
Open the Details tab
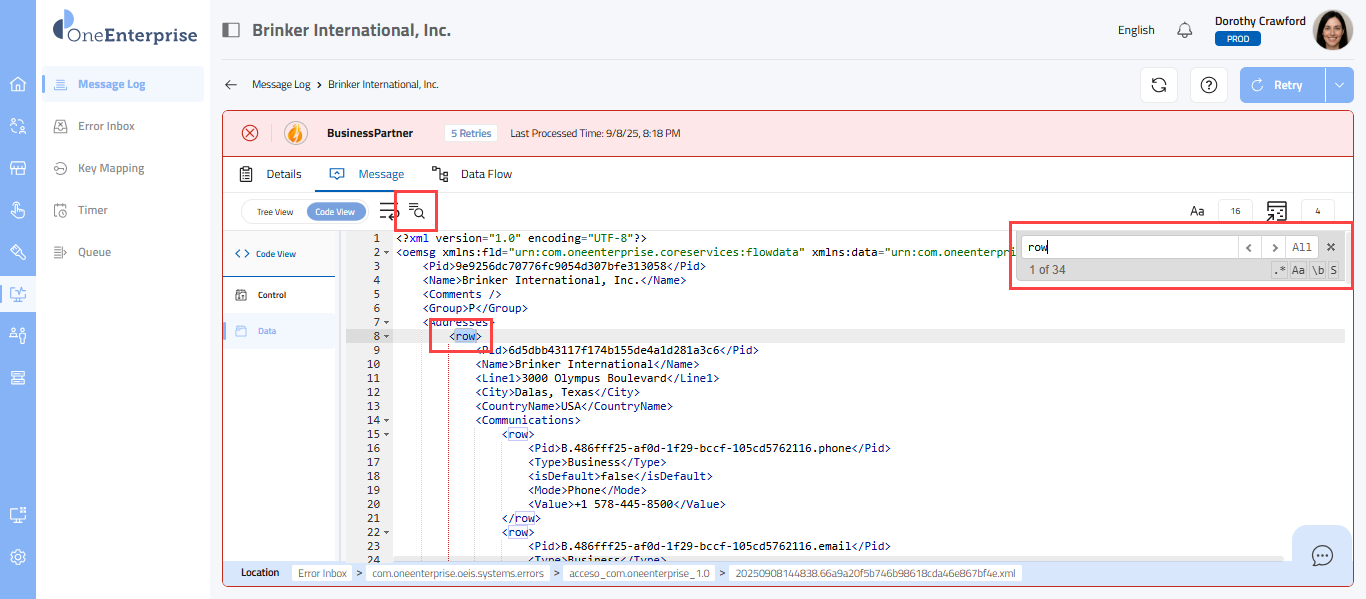271,174
